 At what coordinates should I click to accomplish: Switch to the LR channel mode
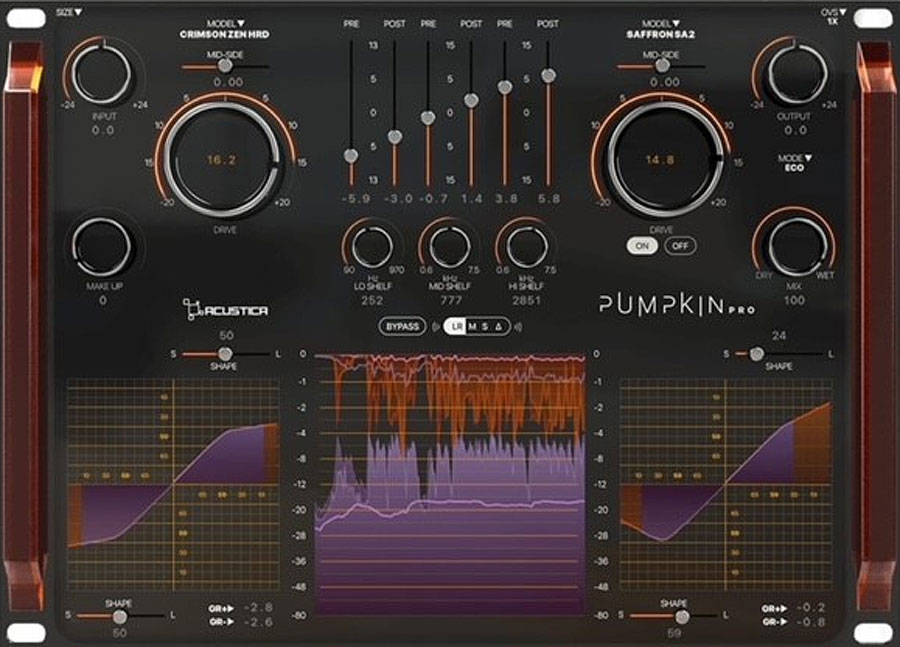coord(456,327)
